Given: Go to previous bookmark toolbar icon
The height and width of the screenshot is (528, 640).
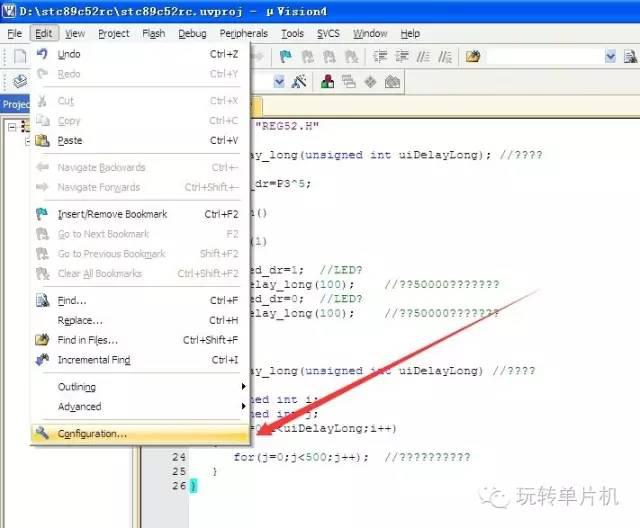Looking at the screenshot, I should pyautogui.click(x=308, y=56).
